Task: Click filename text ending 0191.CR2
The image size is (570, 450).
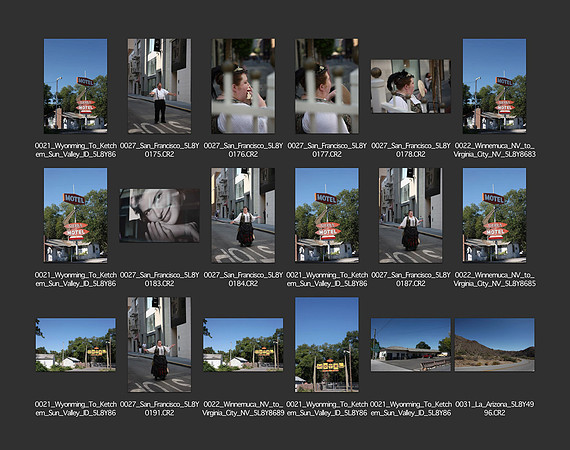Action: pos(160,409)
